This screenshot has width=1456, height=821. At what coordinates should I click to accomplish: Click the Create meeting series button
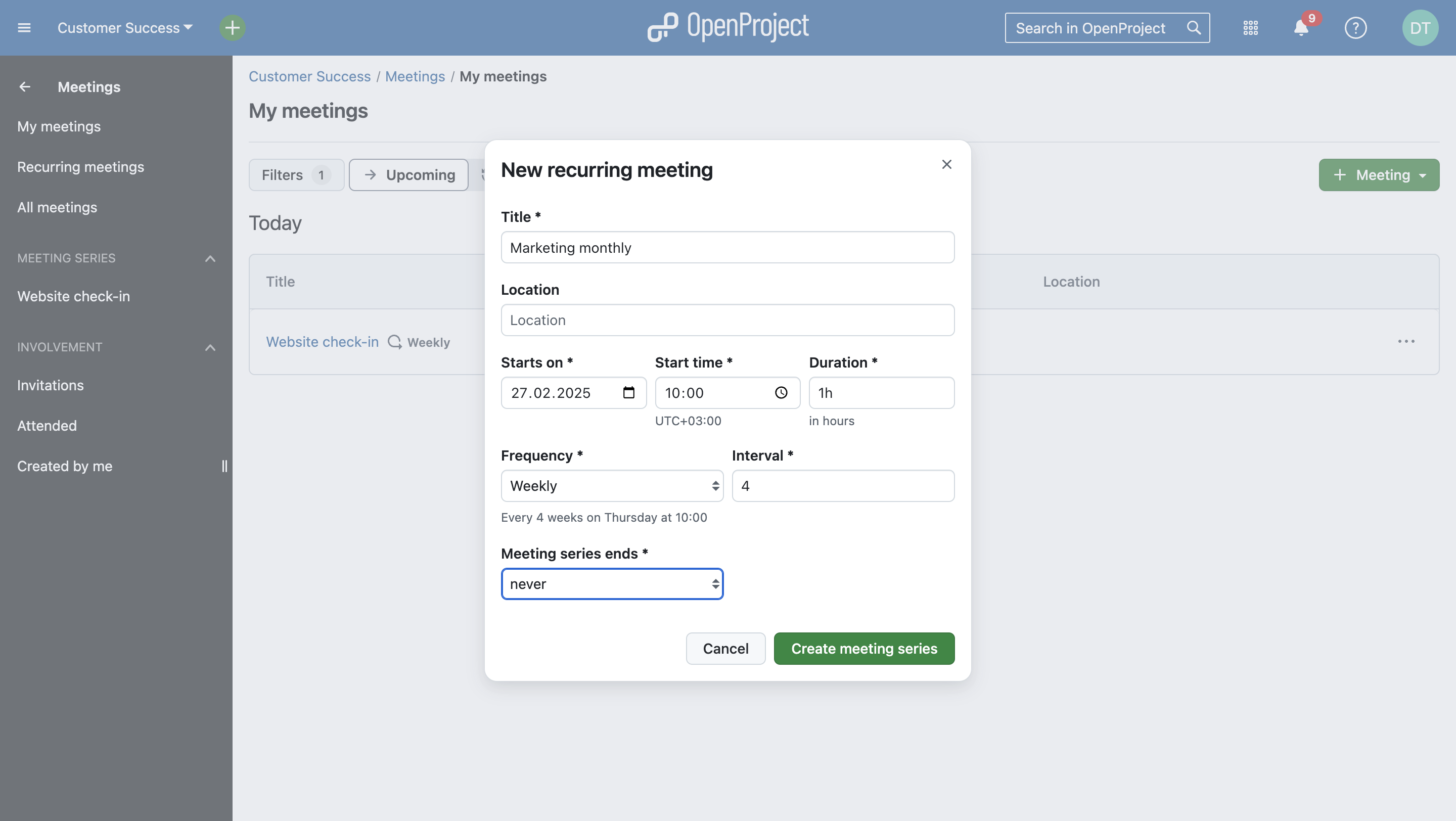click(863, 648)
